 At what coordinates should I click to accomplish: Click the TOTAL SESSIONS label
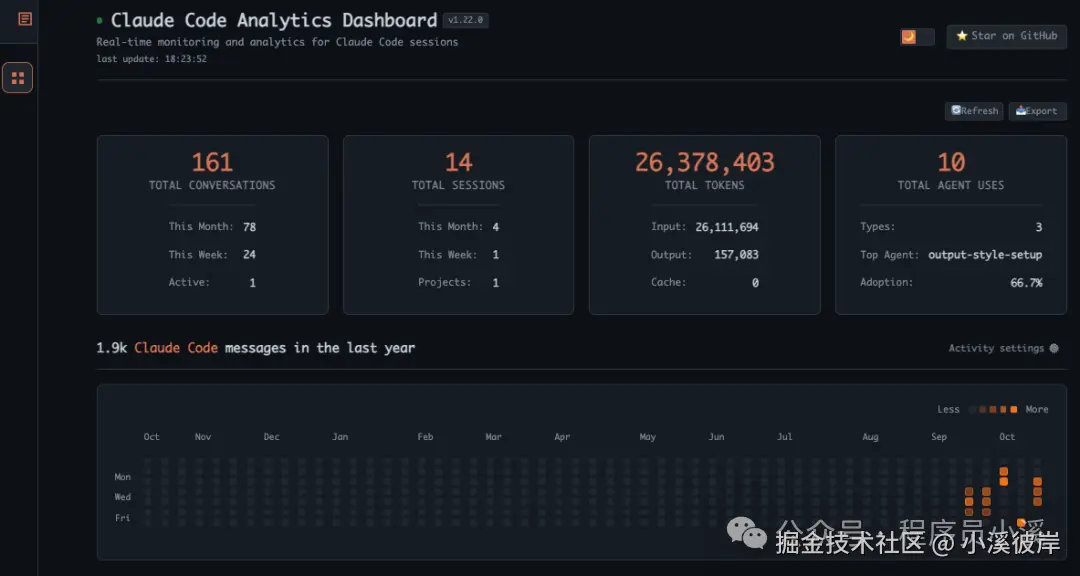coord(458,185)
